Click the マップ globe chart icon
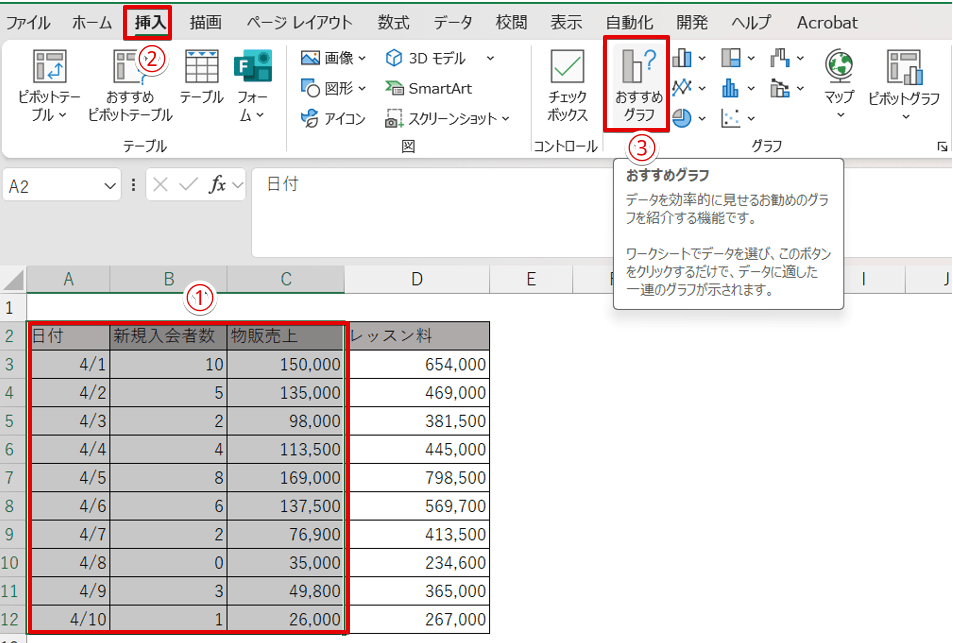The width and height of the screenshot is (953, 643). (838, 70)
